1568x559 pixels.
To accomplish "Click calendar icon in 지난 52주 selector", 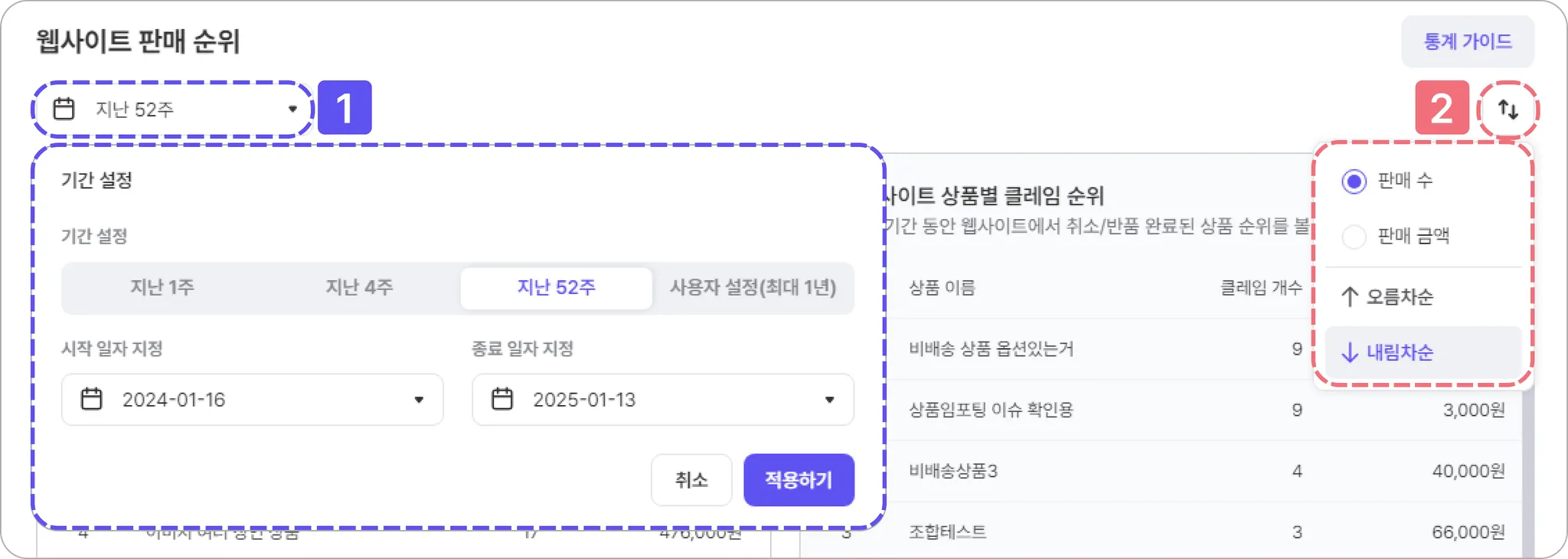I will [64, 110].
